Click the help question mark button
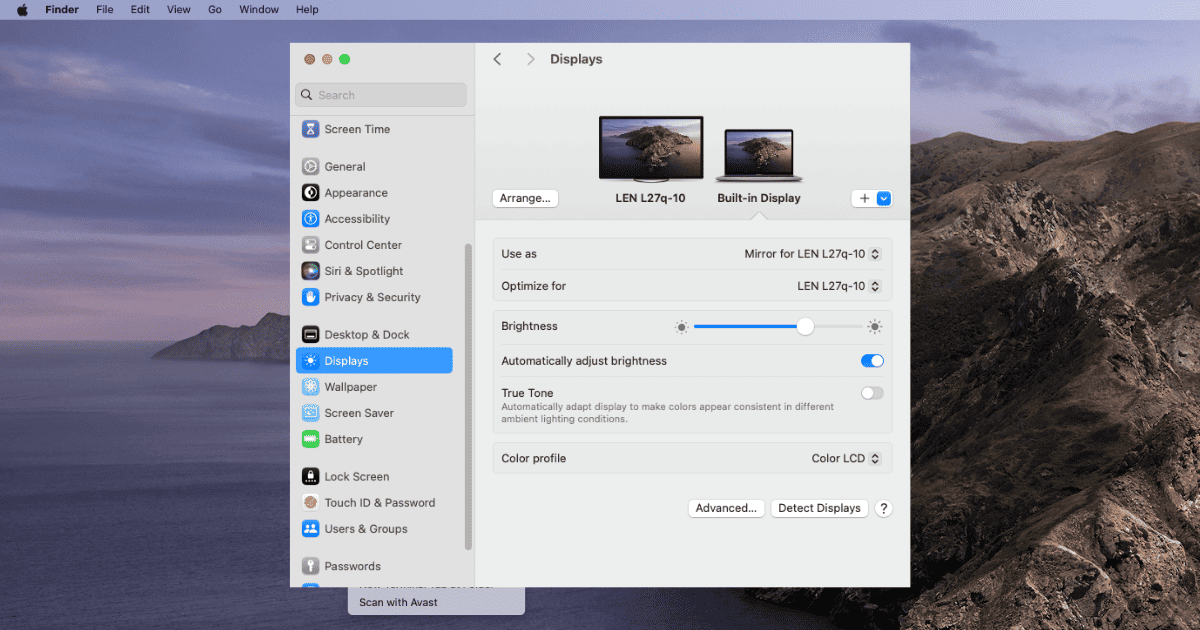The width and height of the screenshot is (1200, 630). [x=883, y=508]
